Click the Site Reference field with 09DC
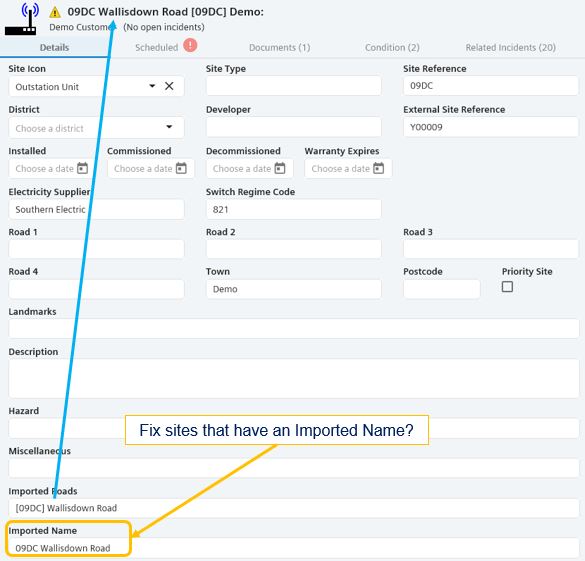The height and width of the screenshot is (561, 585). pos(491,86)
